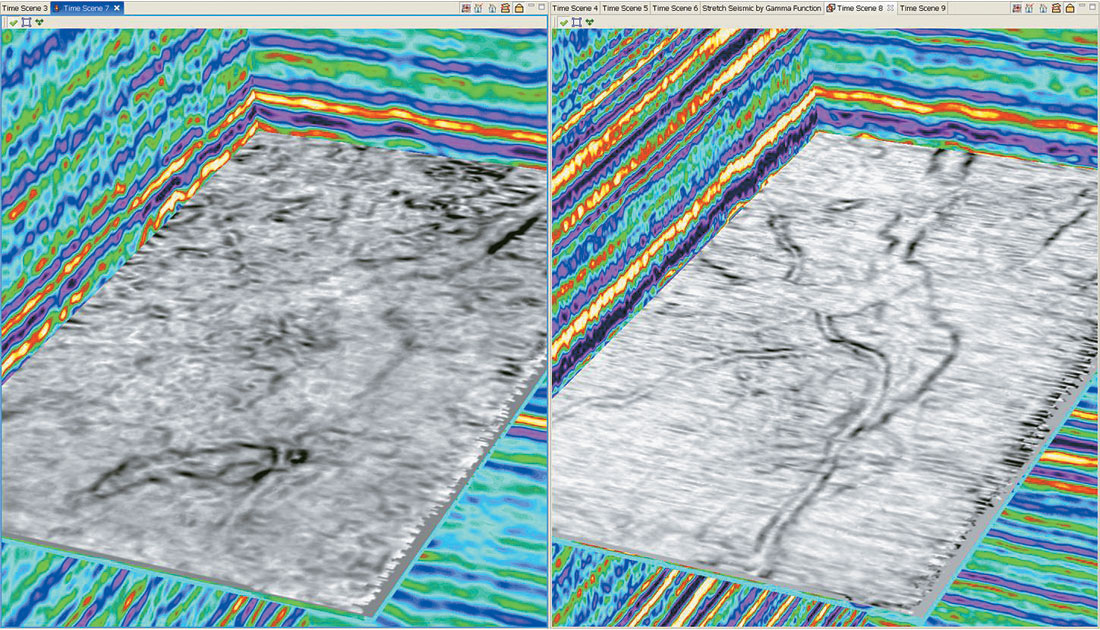Switch to the Time Scene 3 tab

[x=25, y=8]
